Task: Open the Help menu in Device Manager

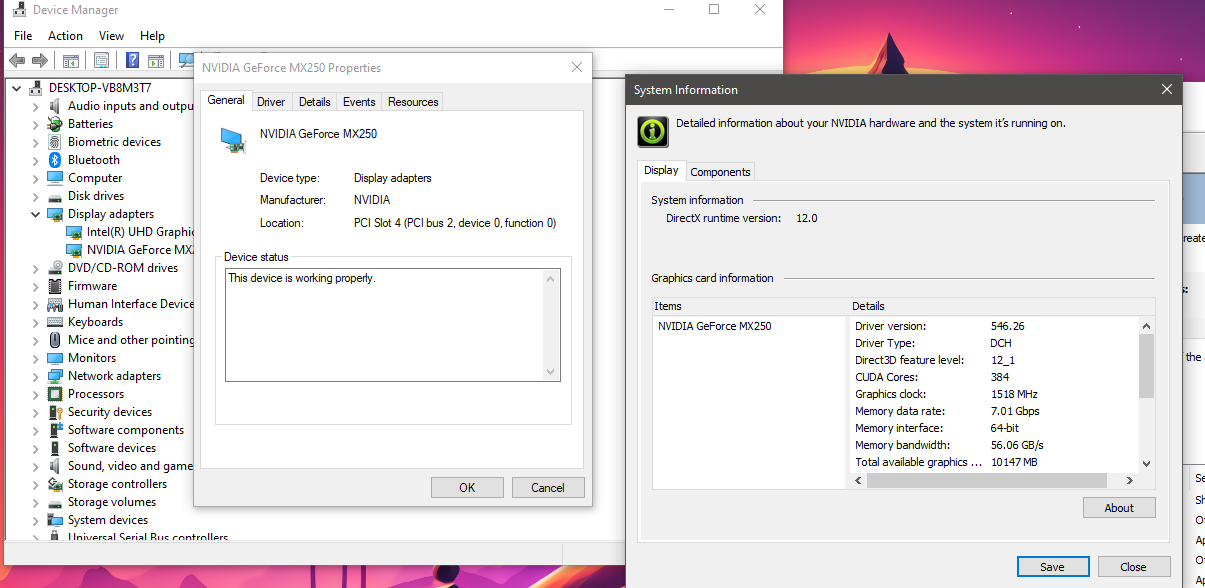Action: pos(153,36)
